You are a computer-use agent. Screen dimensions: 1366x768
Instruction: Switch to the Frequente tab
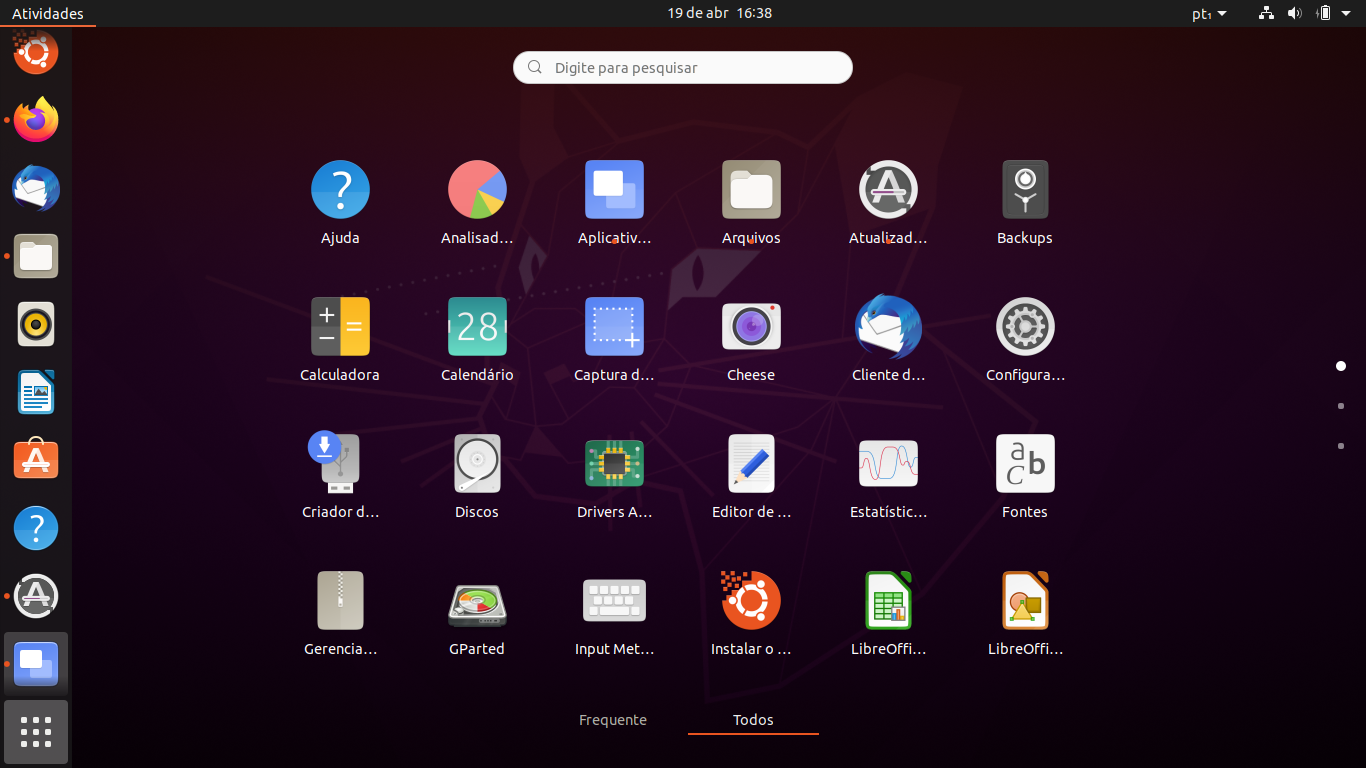pyautogui.click(x=613, y=720)
